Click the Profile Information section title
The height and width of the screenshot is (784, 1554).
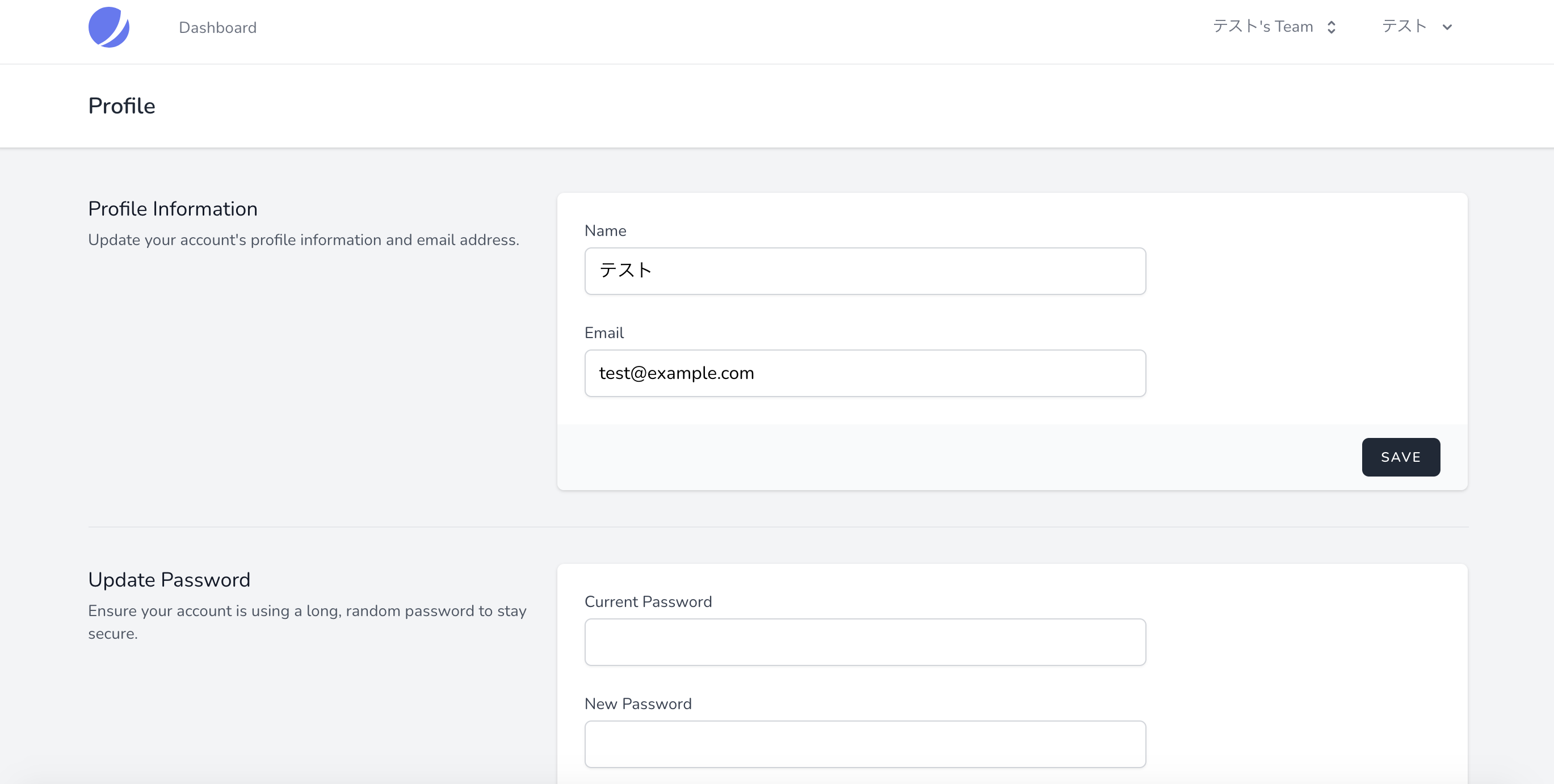point(173,209)
